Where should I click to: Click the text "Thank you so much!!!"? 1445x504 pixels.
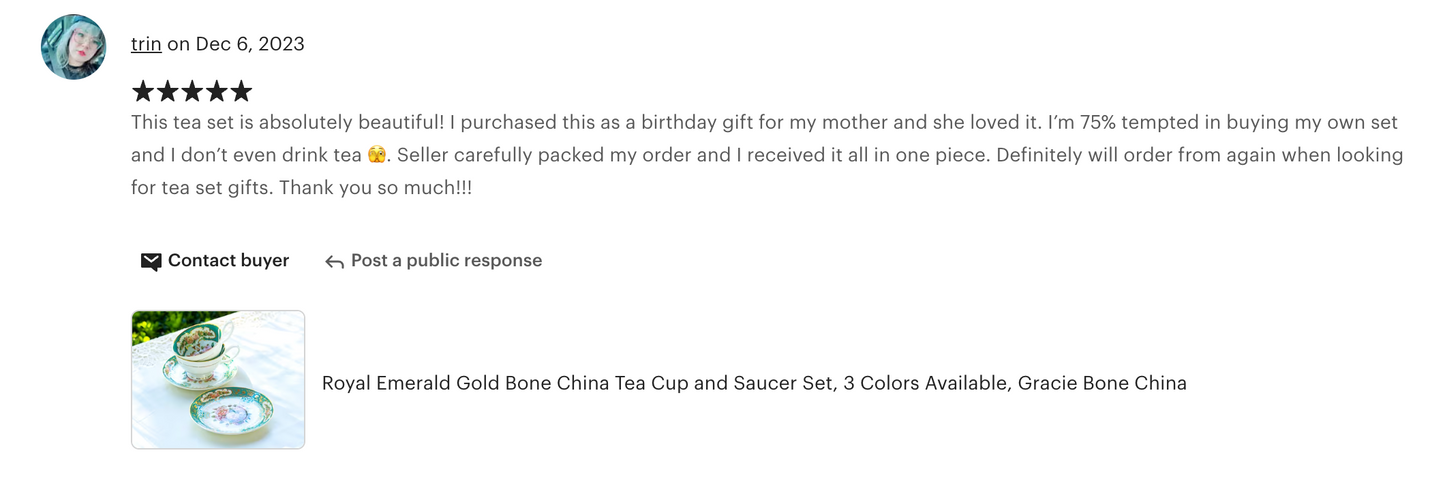pos(375,188)
